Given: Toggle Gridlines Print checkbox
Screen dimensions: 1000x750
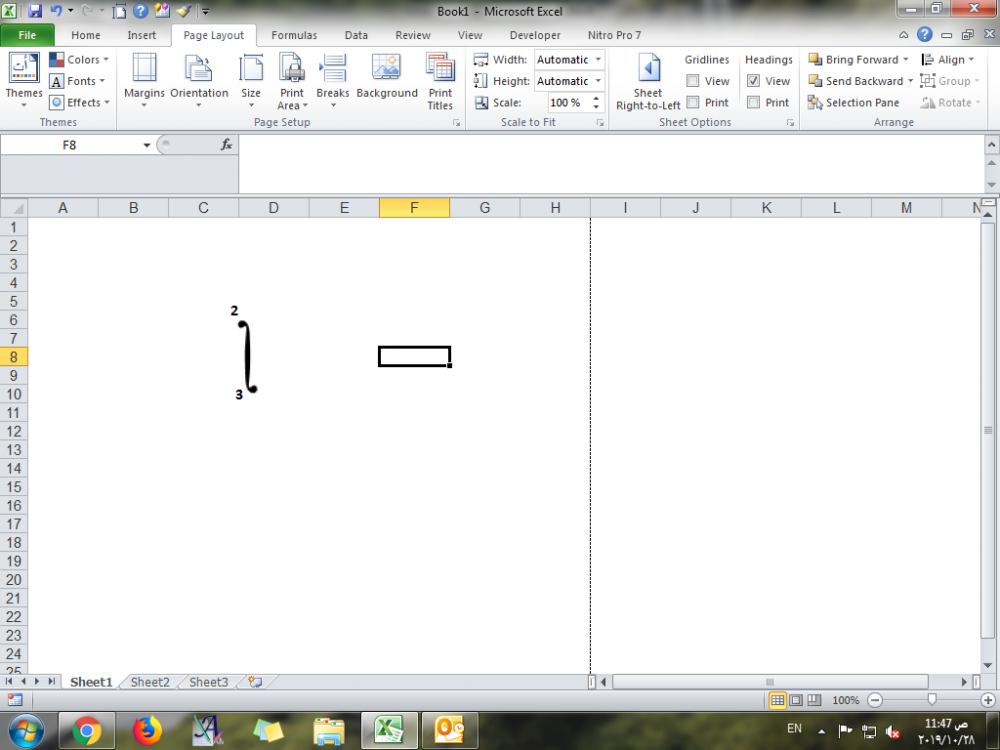Looking at the screenshot, I should [693, 102].
